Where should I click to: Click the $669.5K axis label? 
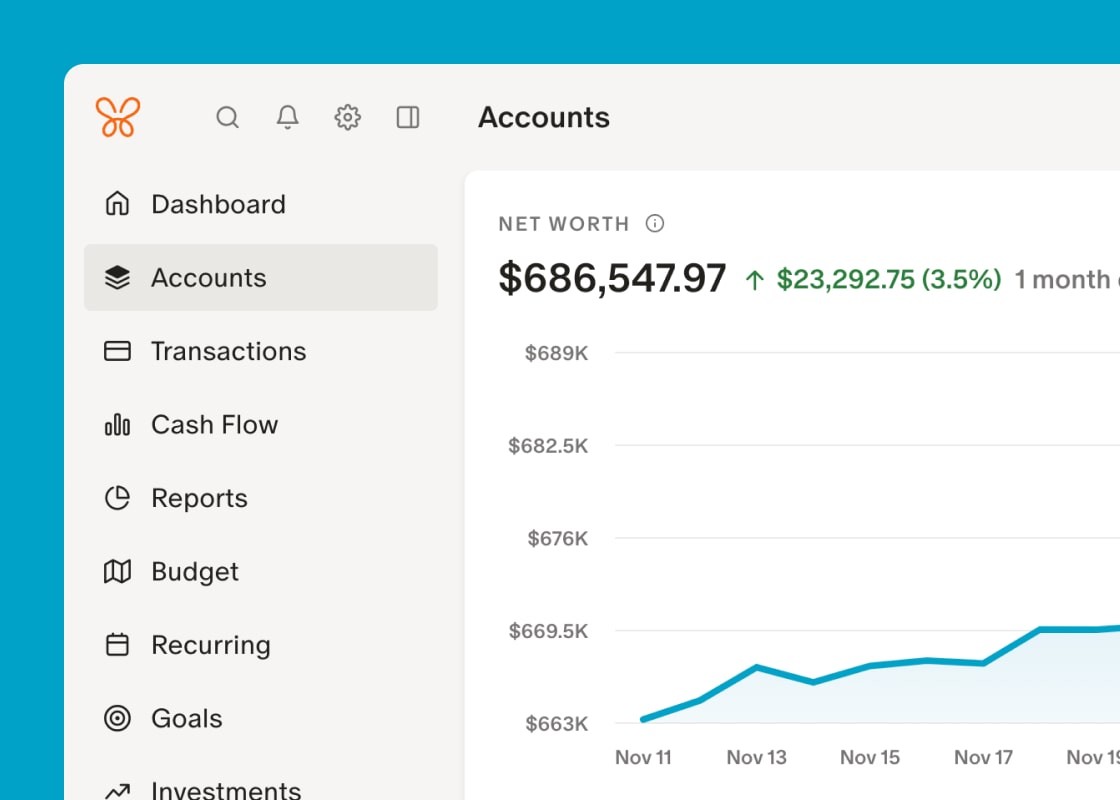point(548,631)
